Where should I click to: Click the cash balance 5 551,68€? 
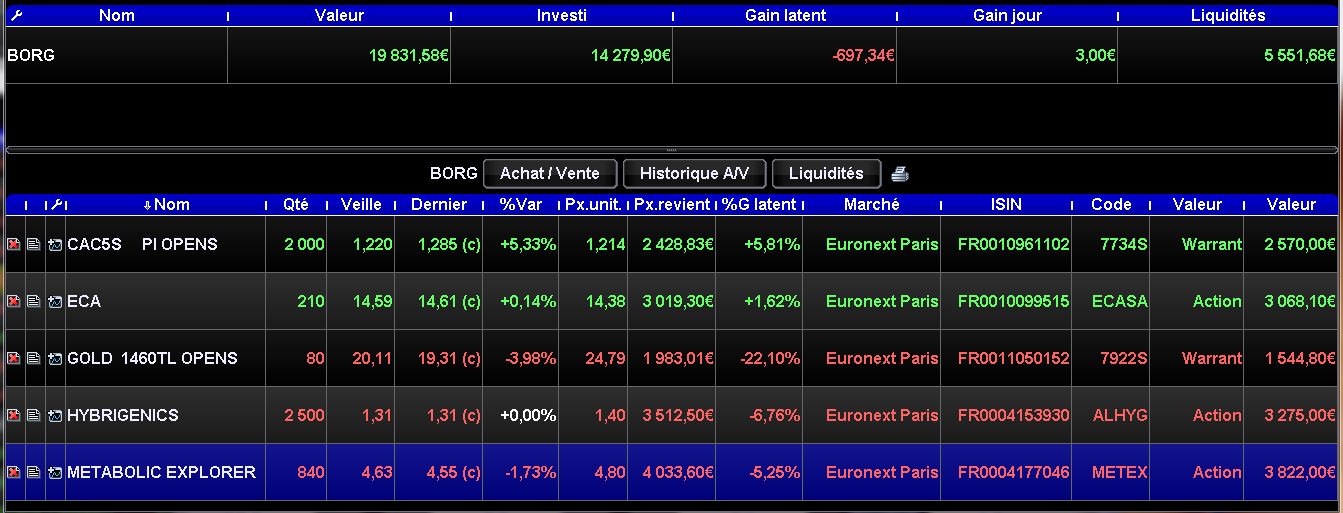(x=1300, y=56)
